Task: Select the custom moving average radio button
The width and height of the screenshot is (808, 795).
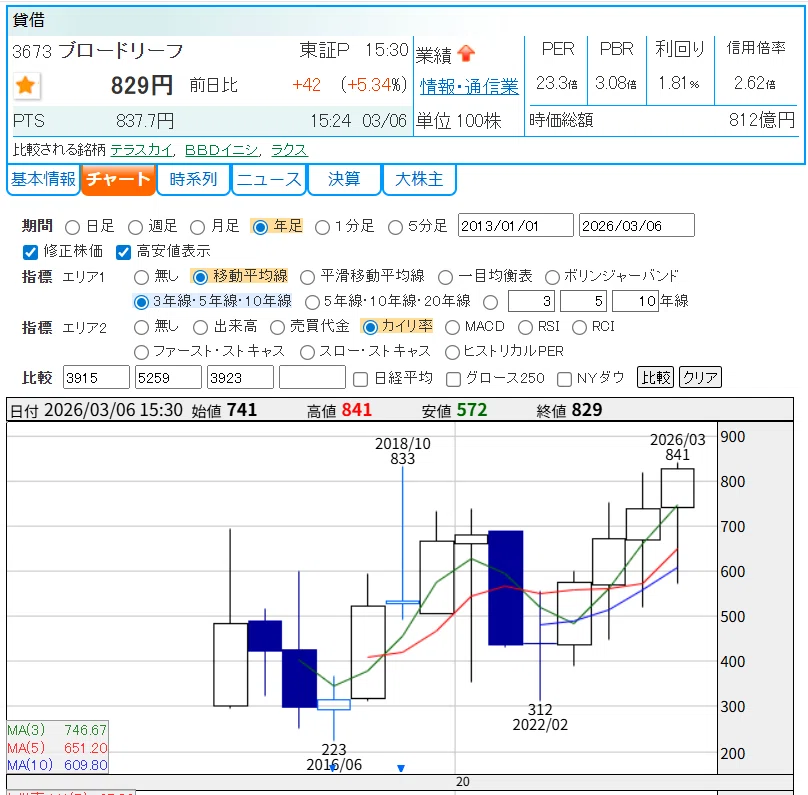Action: tap(491, 302)
